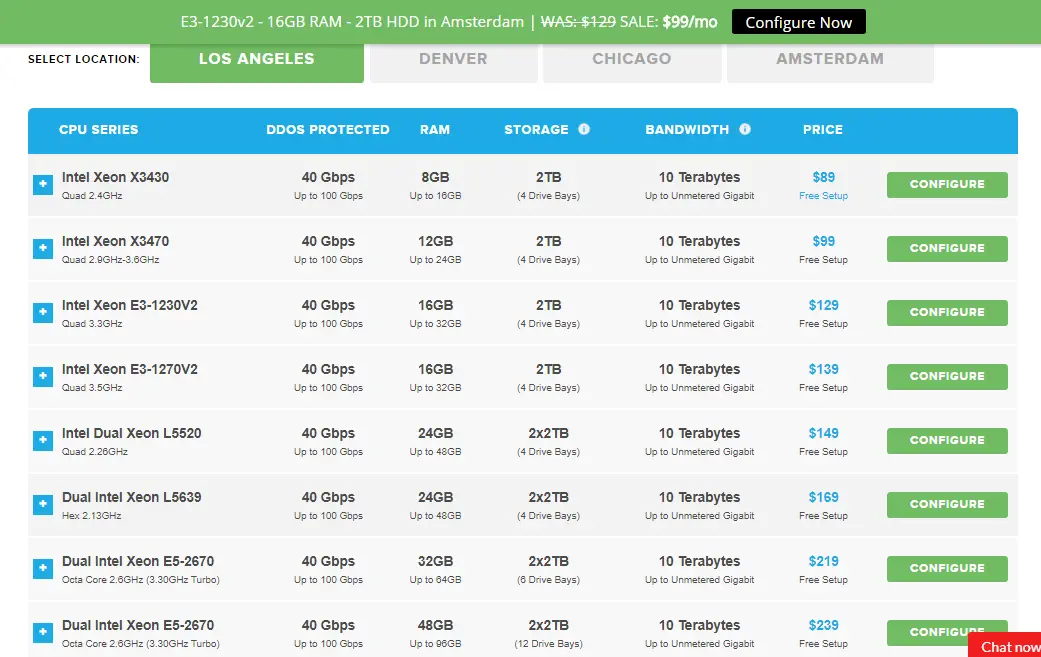The height and width of the screenshot is (657, 1041).
Task: Click the 48GB RAM value
Action: (x=436, y=625)
